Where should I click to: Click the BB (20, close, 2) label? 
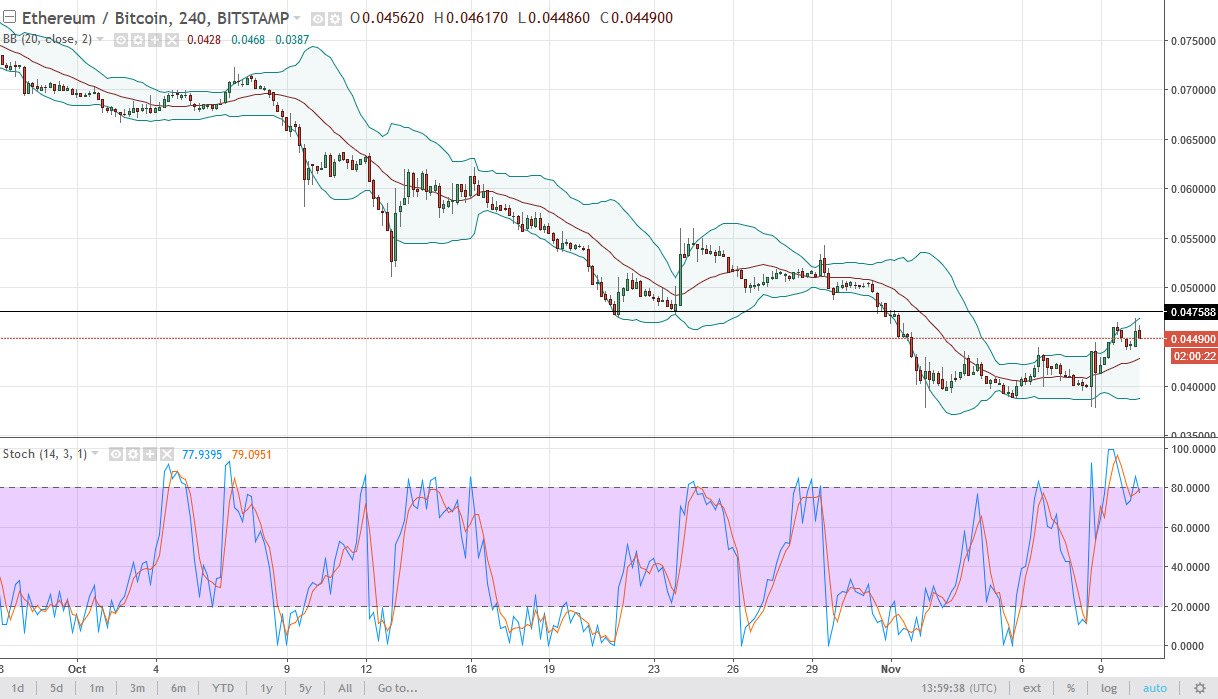[47, 39]
